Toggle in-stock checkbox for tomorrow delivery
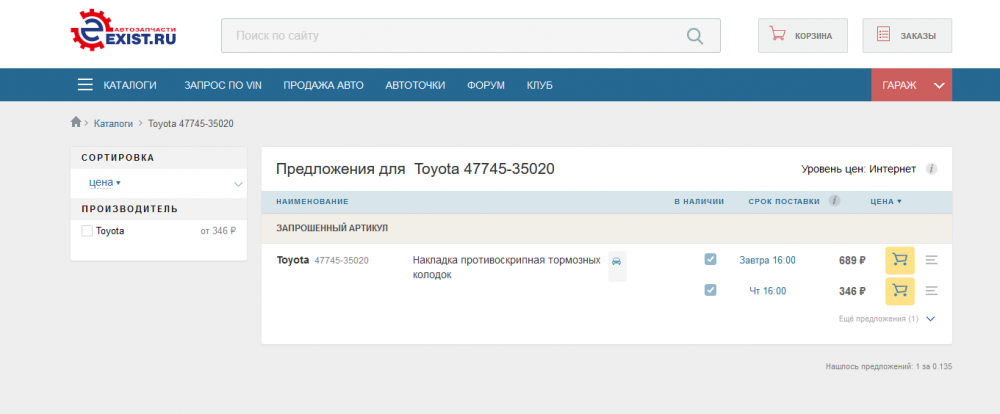The height and width of the screenshot is (414, 1000). click(710, 260)
